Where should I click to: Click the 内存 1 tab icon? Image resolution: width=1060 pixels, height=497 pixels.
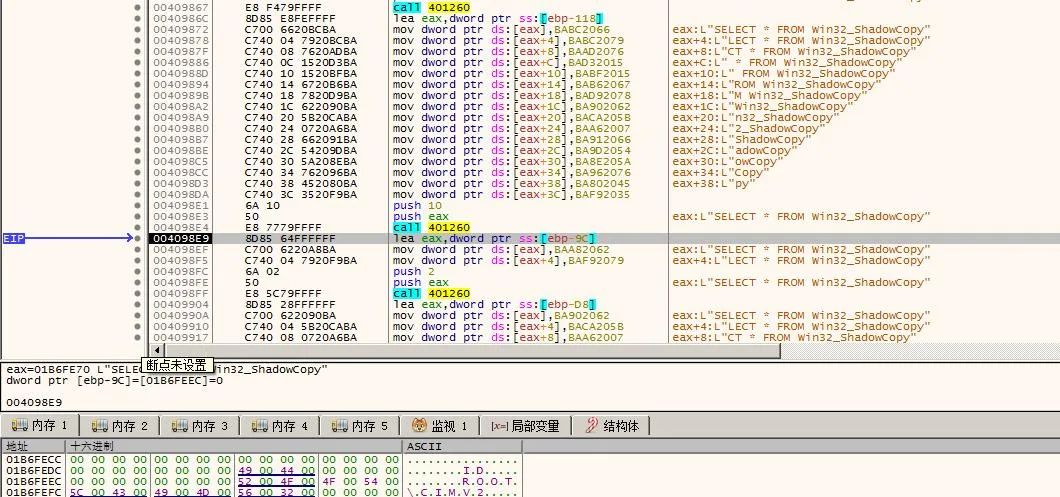click(20, 426)
